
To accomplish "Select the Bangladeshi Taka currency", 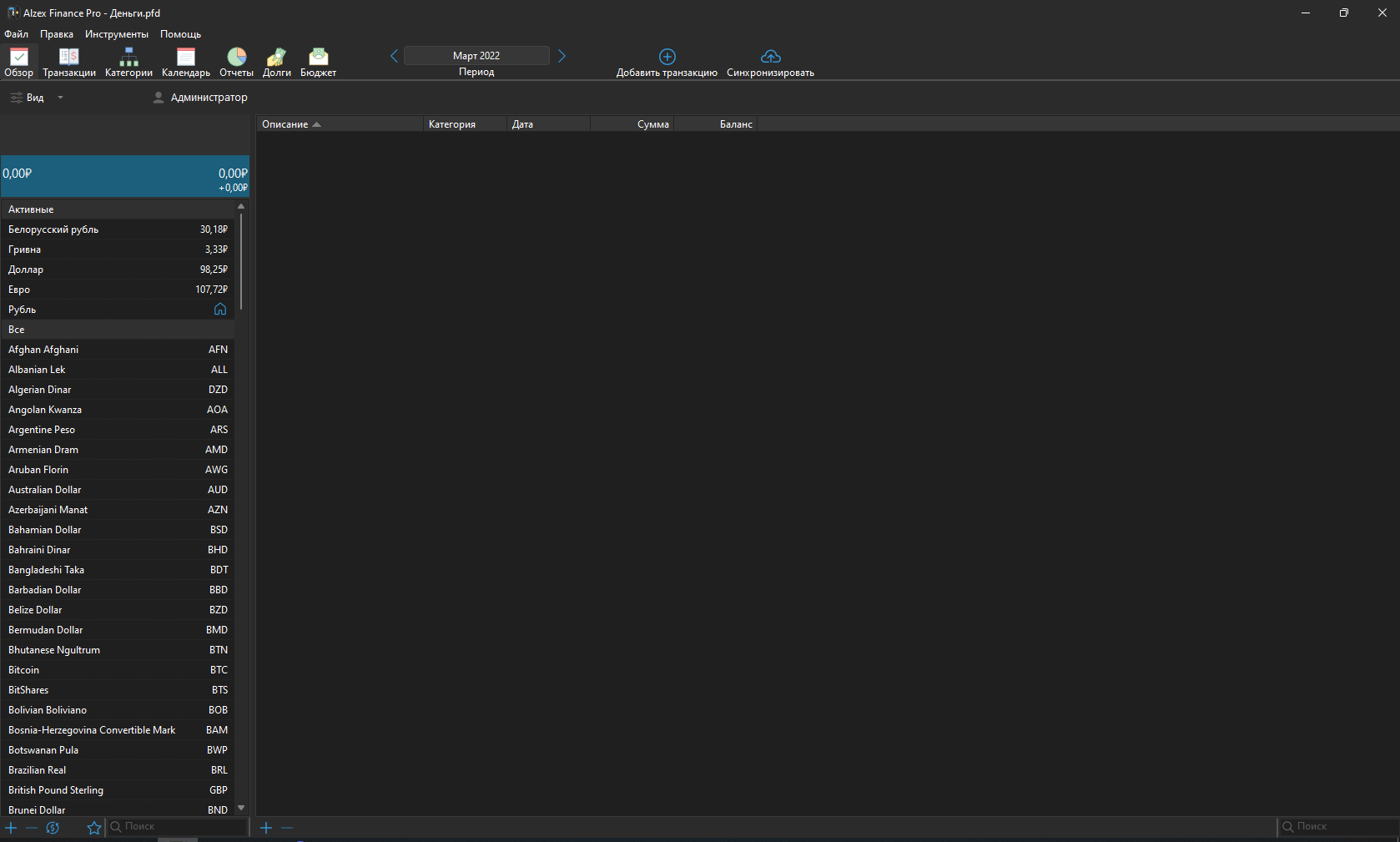I will (117, 570).
